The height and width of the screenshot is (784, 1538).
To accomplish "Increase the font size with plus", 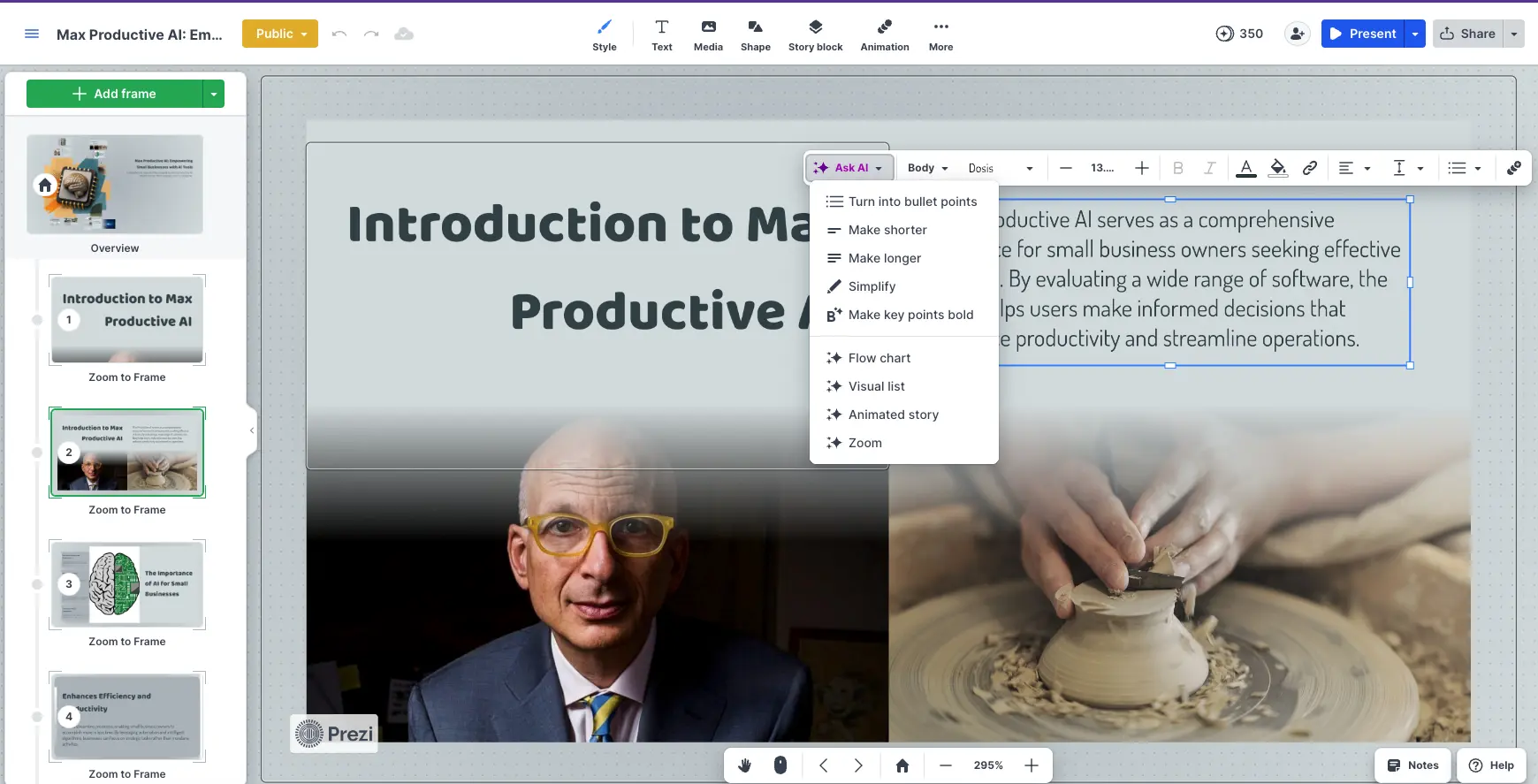I will [x=1142, y=168].
